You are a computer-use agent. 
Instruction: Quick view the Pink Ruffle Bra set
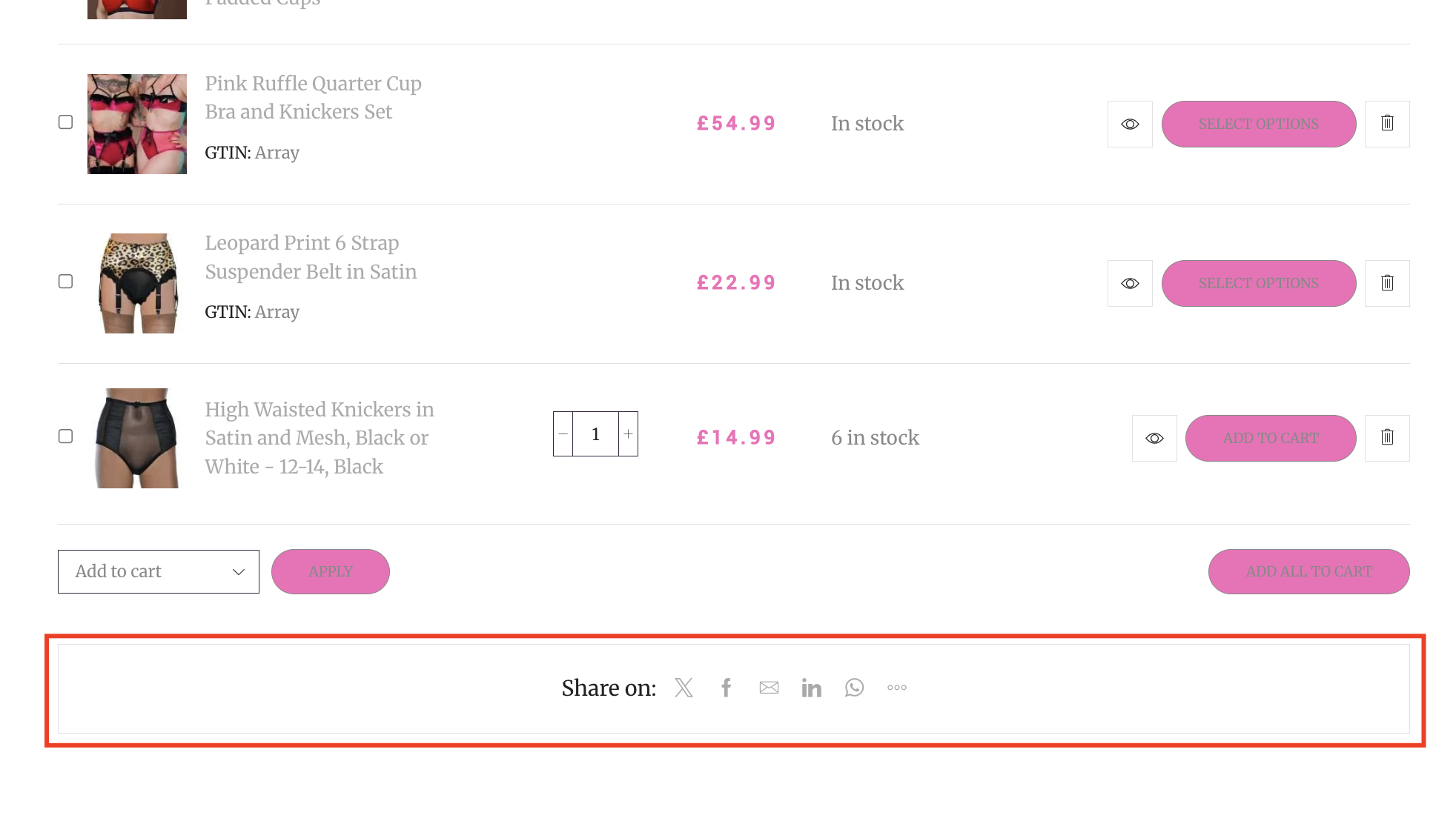tap(1130, 124)
